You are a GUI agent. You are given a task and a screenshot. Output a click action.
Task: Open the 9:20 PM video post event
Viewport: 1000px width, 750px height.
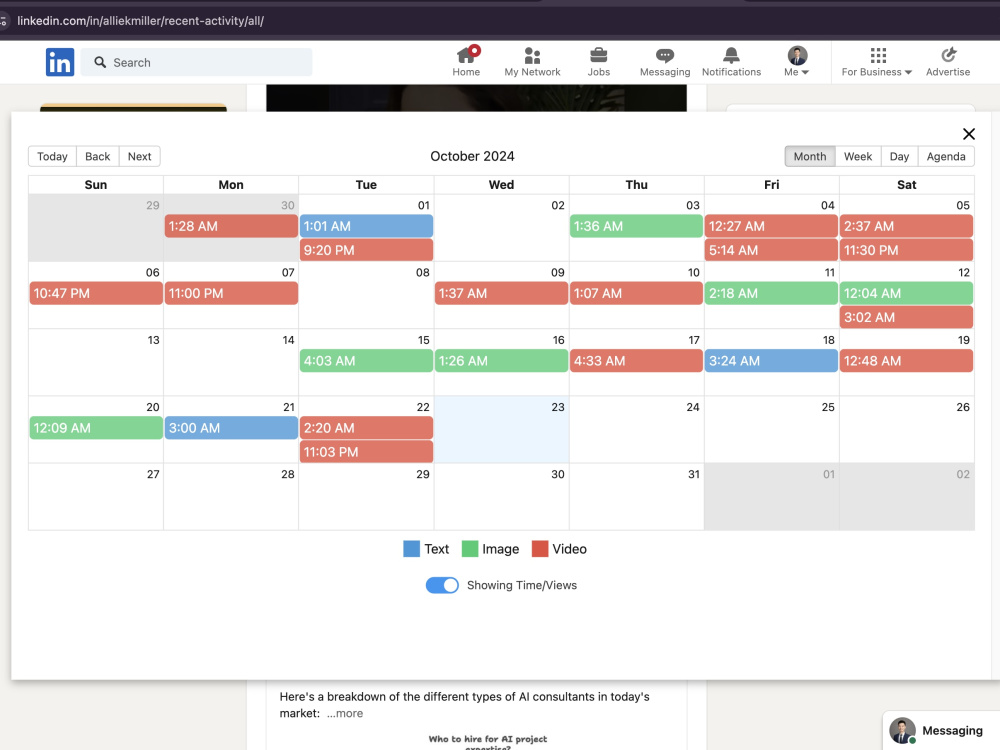point(366,250)
